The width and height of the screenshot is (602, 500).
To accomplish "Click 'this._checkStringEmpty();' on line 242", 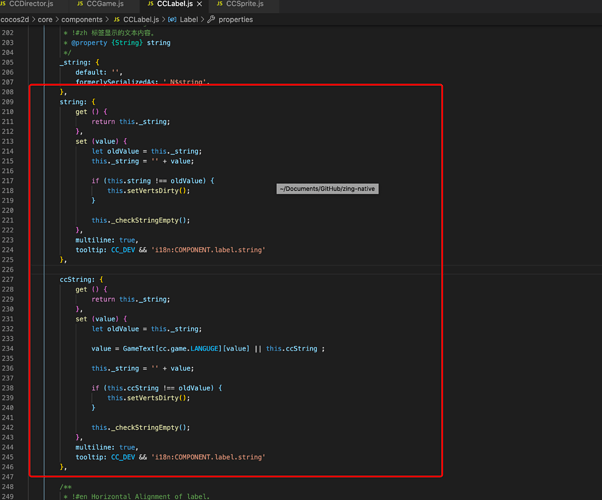I will 141,428.
